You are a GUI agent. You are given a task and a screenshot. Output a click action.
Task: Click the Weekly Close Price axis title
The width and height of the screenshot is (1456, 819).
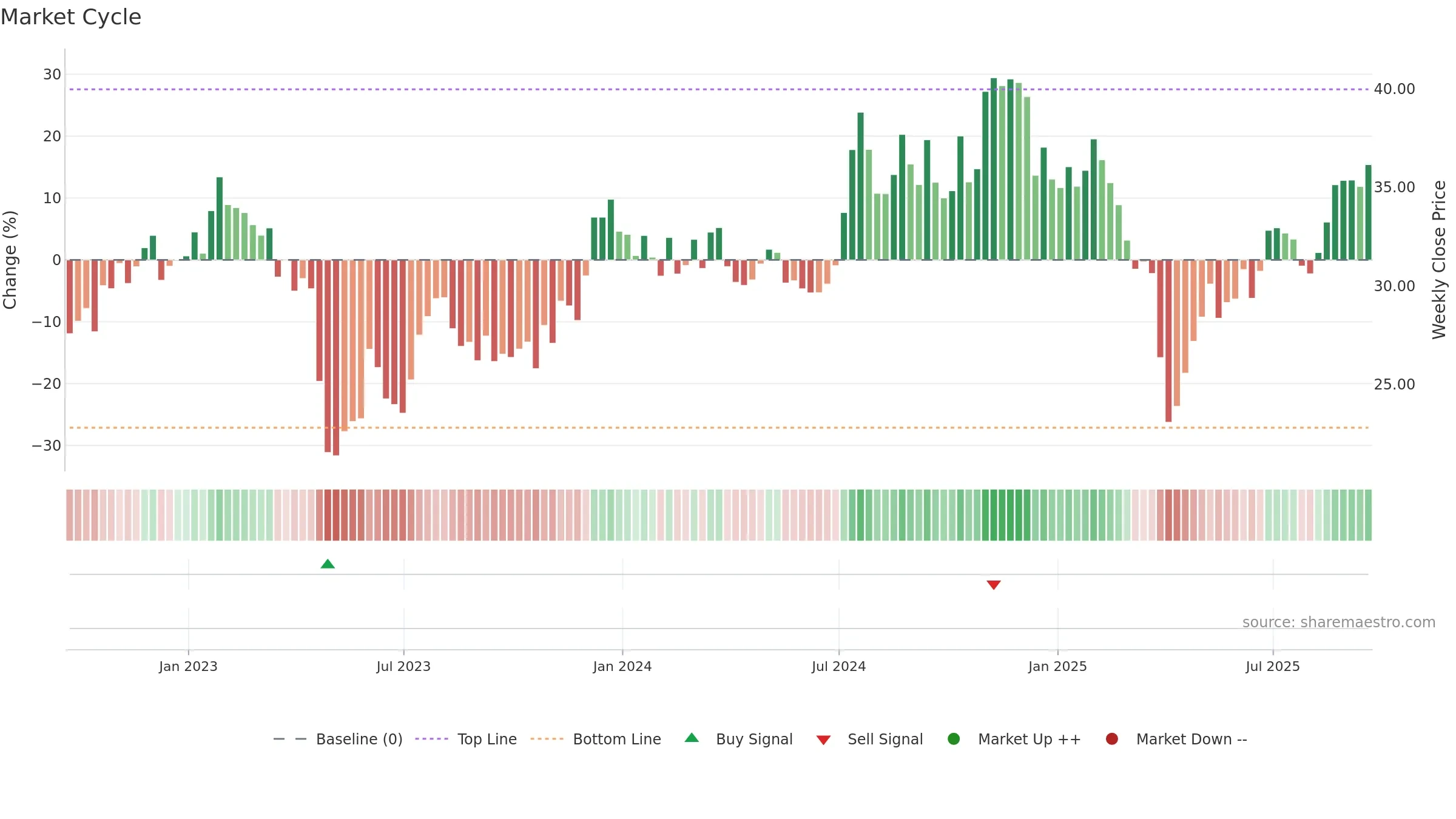coord(1439,260)
